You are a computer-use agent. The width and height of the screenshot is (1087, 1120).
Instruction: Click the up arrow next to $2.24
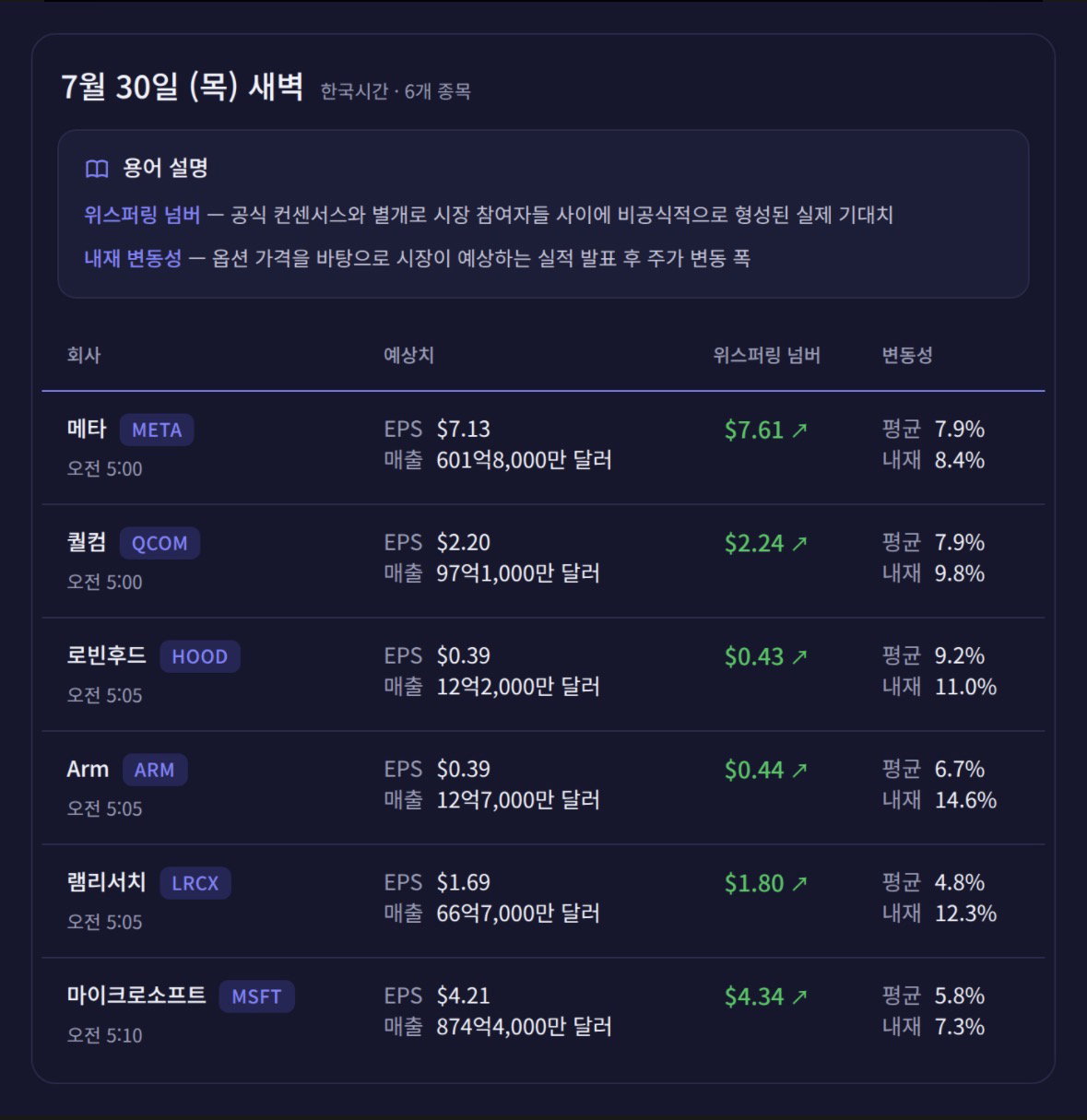[x=799, y=544]
